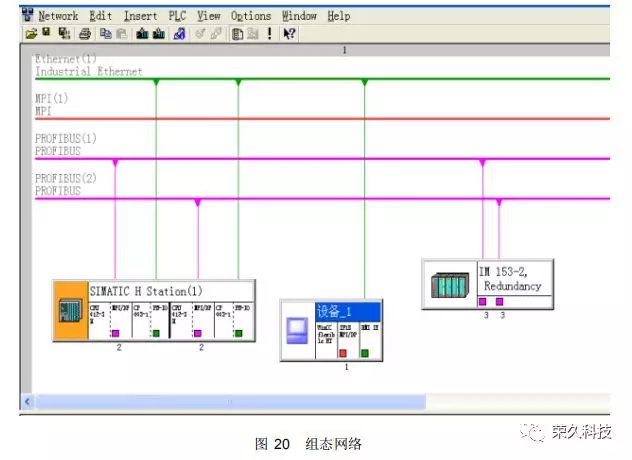
Task: Click the Open project toolbar icon
Action: (31, 33)
